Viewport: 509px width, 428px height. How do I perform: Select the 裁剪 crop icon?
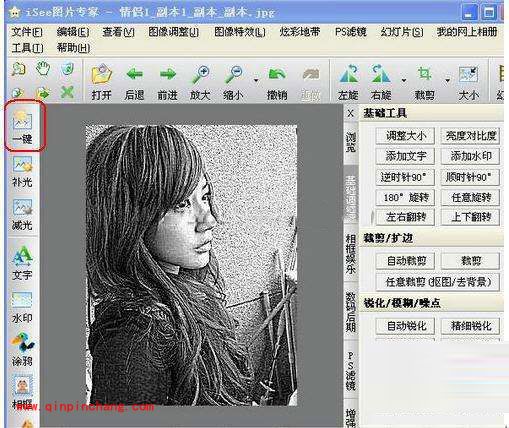(x=424, y=82)
